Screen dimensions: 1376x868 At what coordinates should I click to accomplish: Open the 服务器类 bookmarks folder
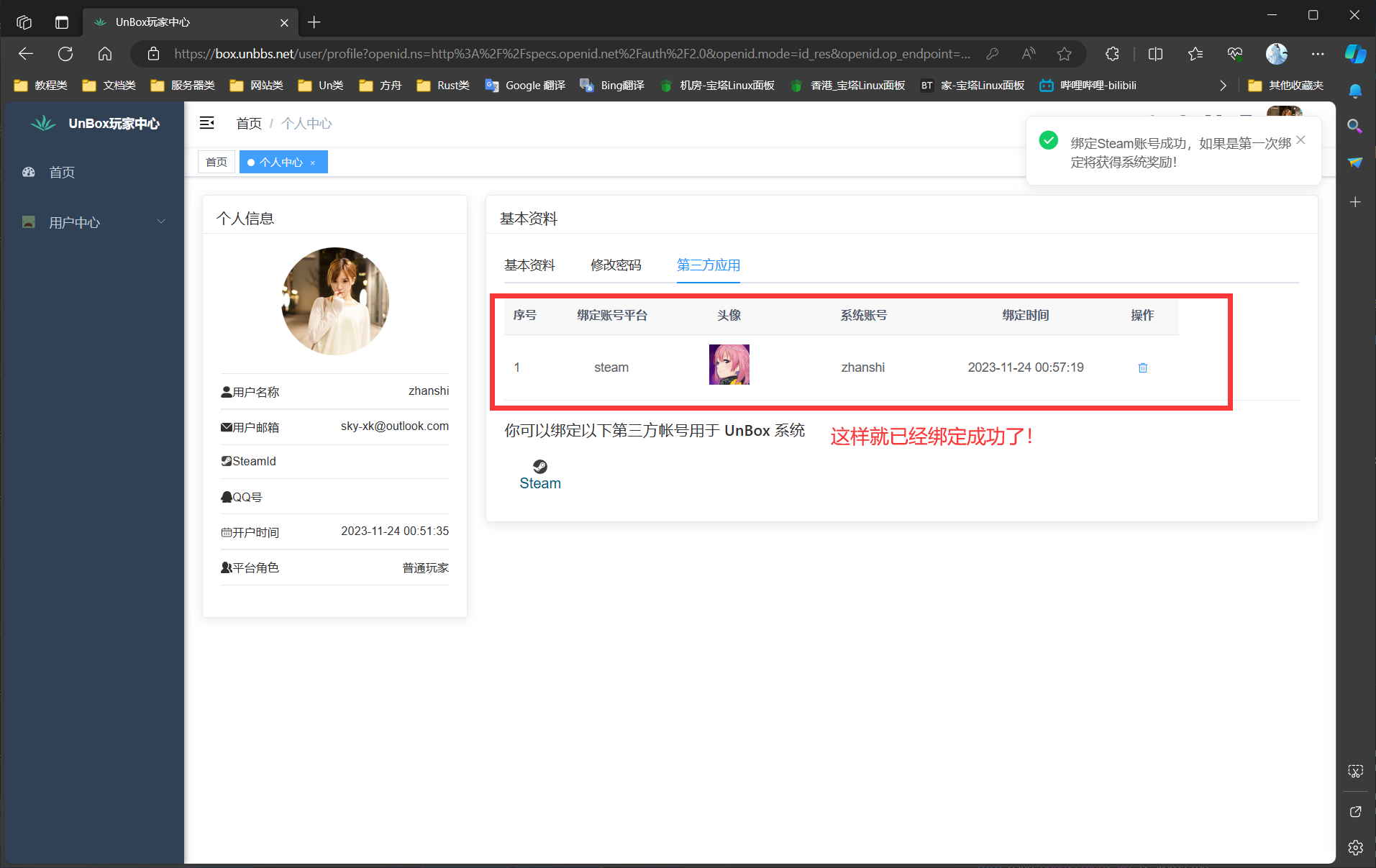tap(183, 86)
